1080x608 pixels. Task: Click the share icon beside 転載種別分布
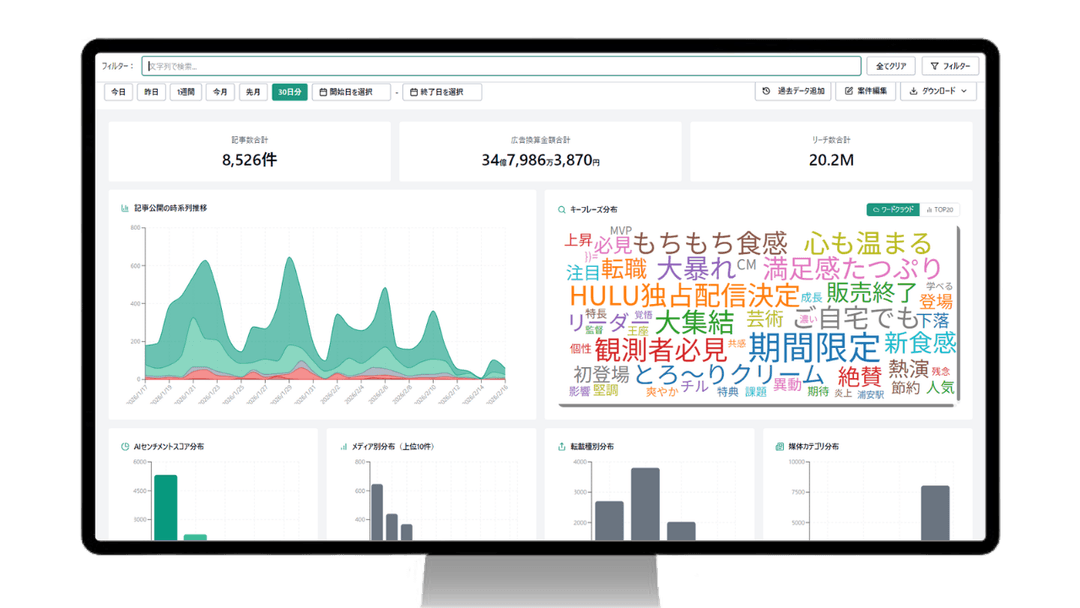[x=561, y=446]
